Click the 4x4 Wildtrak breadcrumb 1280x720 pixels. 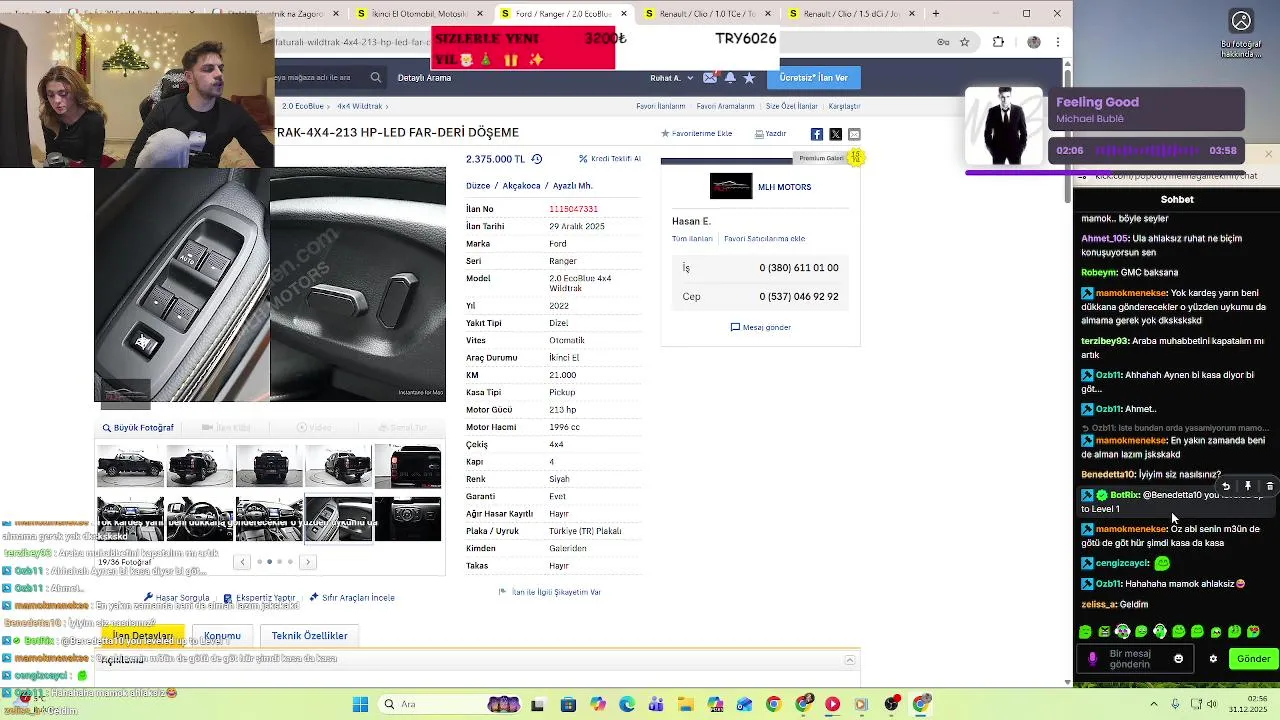(x=360, y=106)
